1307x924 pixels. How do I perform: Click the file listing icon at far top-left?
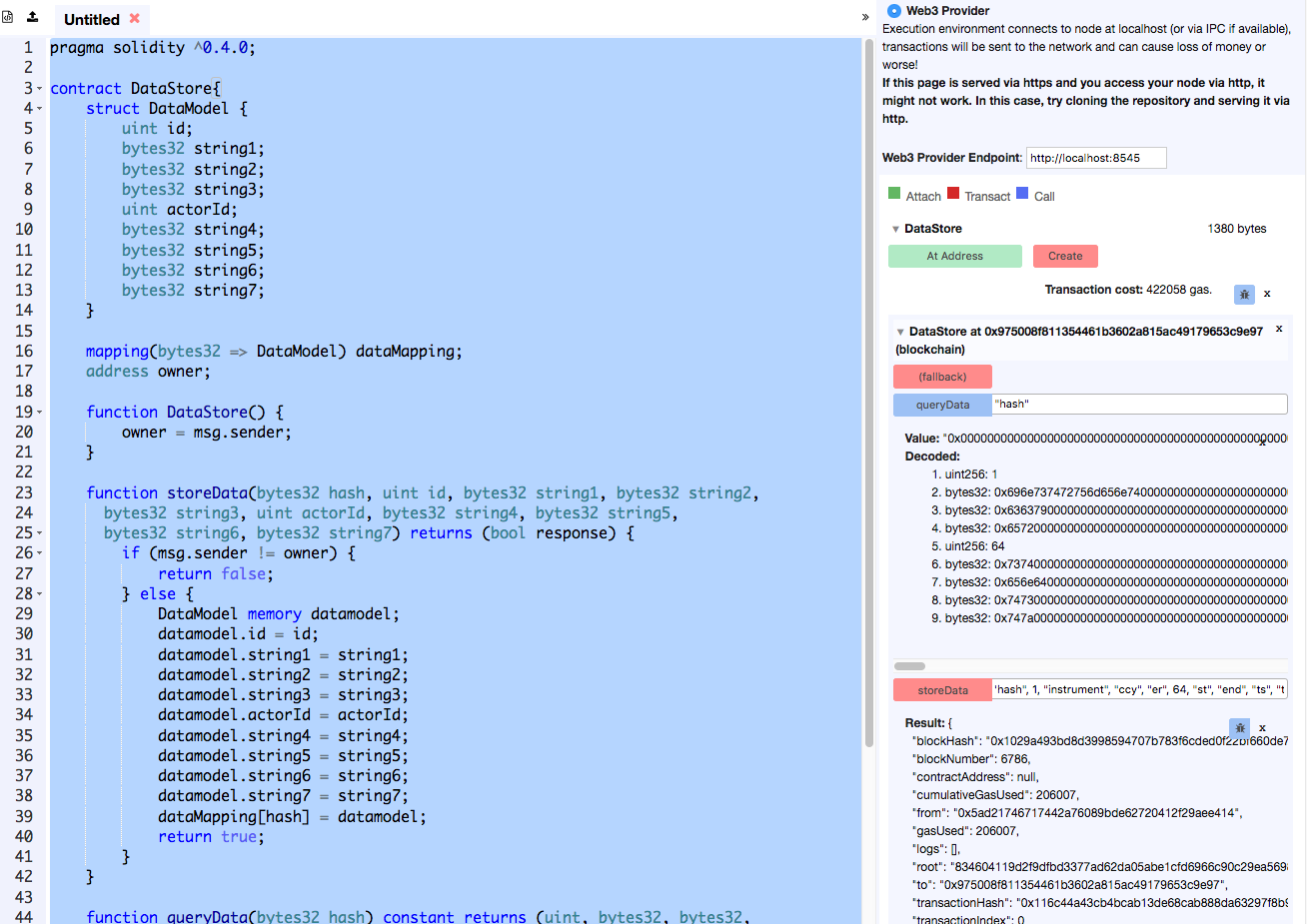tap(8, 17)
